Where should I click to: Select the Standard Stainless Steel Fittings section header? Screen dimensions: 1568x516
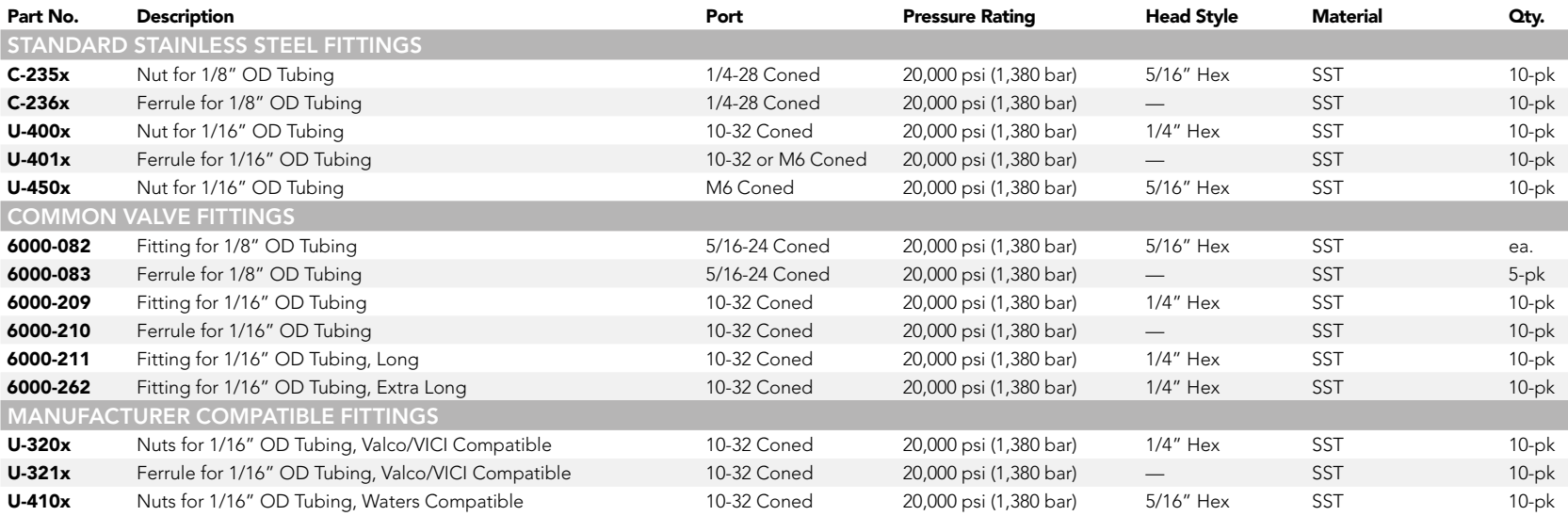215,45
